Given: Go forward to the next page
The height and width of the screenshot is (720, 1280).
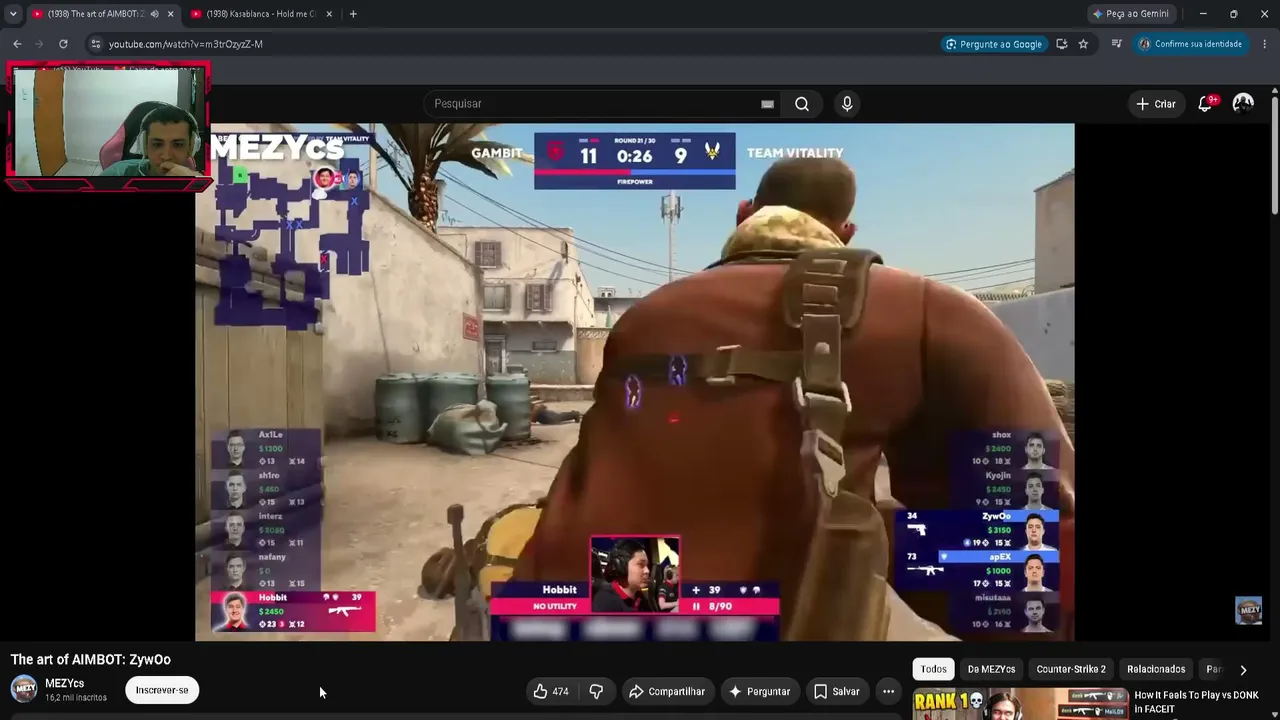Looking at the screenshot, I should pos(40,44).
